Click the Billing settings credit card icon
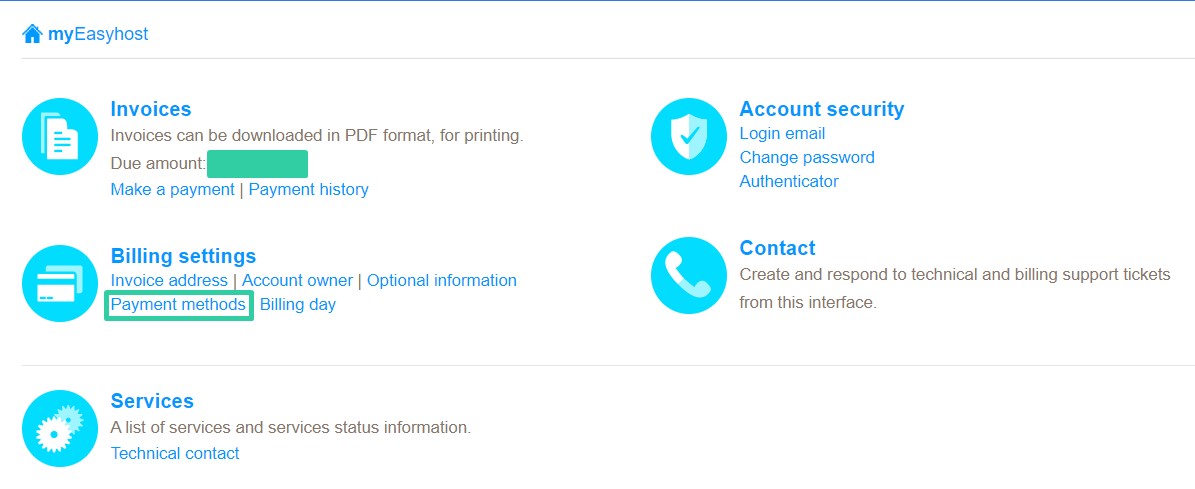1195x489 pixels. (60, 283)
